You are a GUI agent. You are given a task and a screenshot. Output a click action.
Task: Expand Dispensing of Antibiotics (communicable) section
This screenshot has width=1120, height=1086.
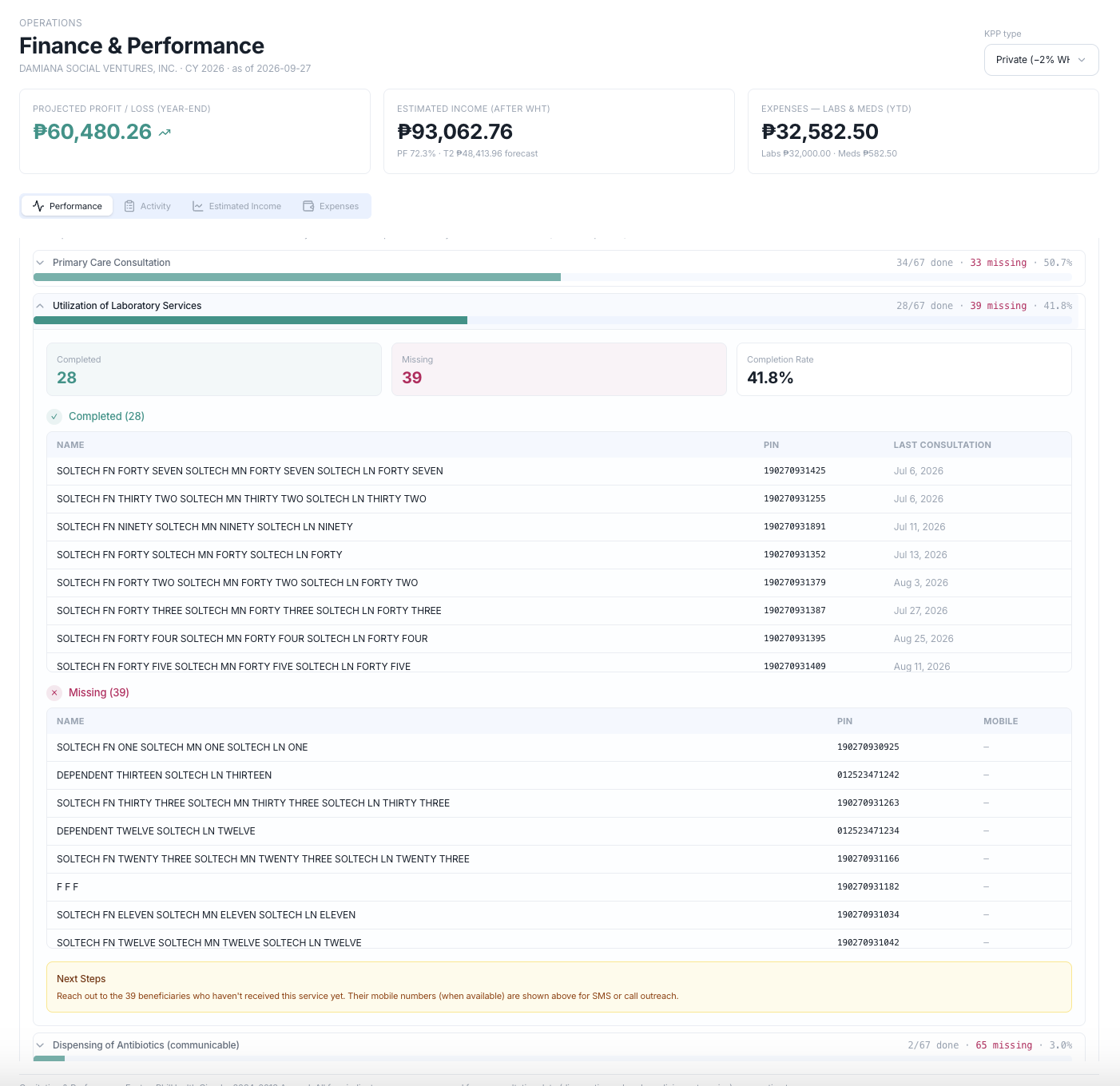tap(559, 1045)
